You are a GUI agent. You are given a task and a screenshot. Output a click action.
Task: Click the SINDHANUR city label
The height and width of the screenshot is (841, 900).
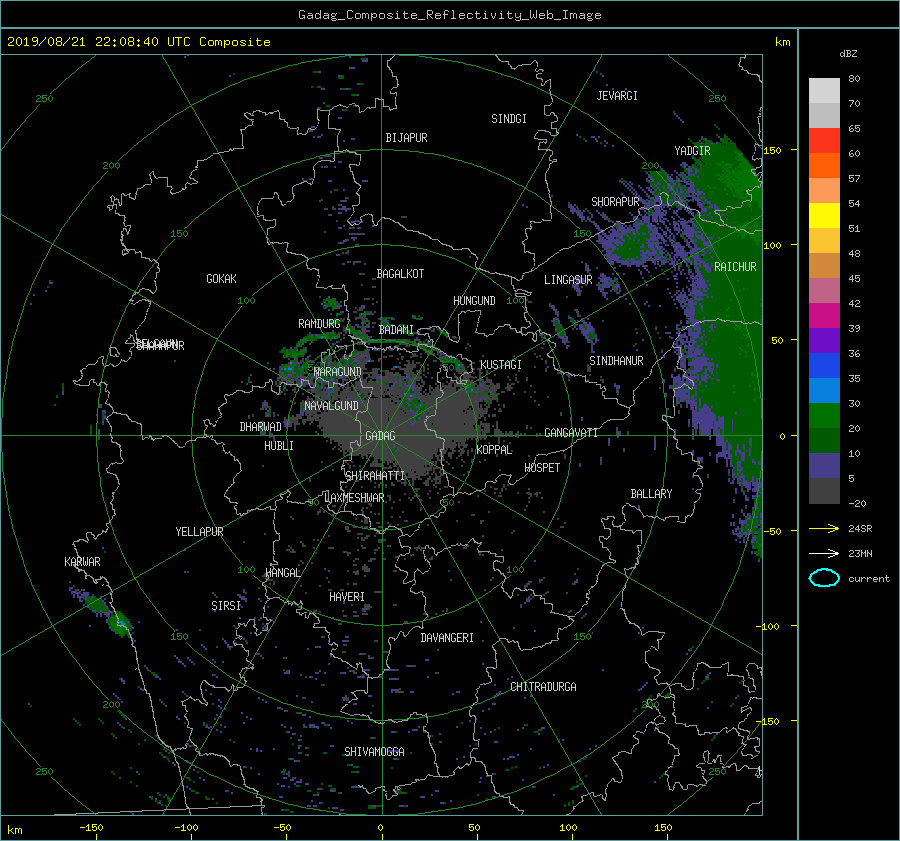coord(616,361)
